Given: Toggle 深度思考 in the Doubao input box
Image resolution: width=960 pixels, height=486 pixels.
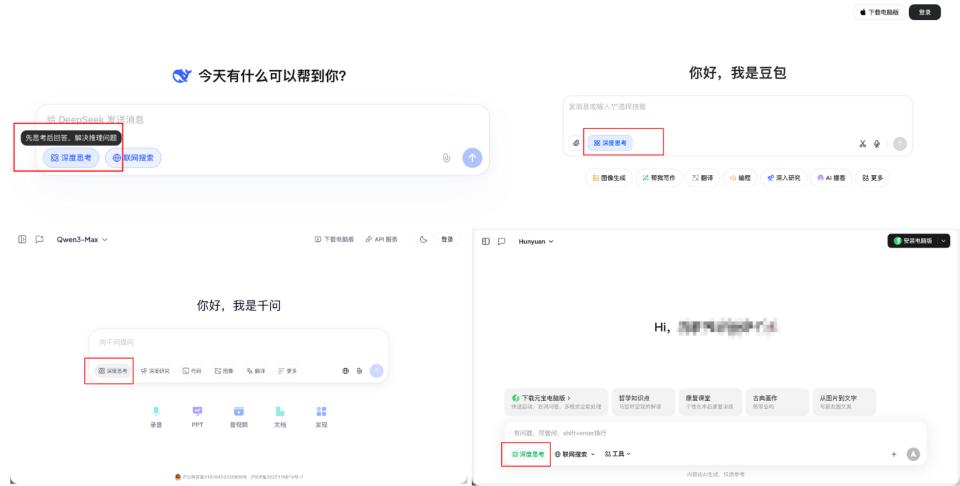Looking at the screenshot, I should (x=610, y=143).
